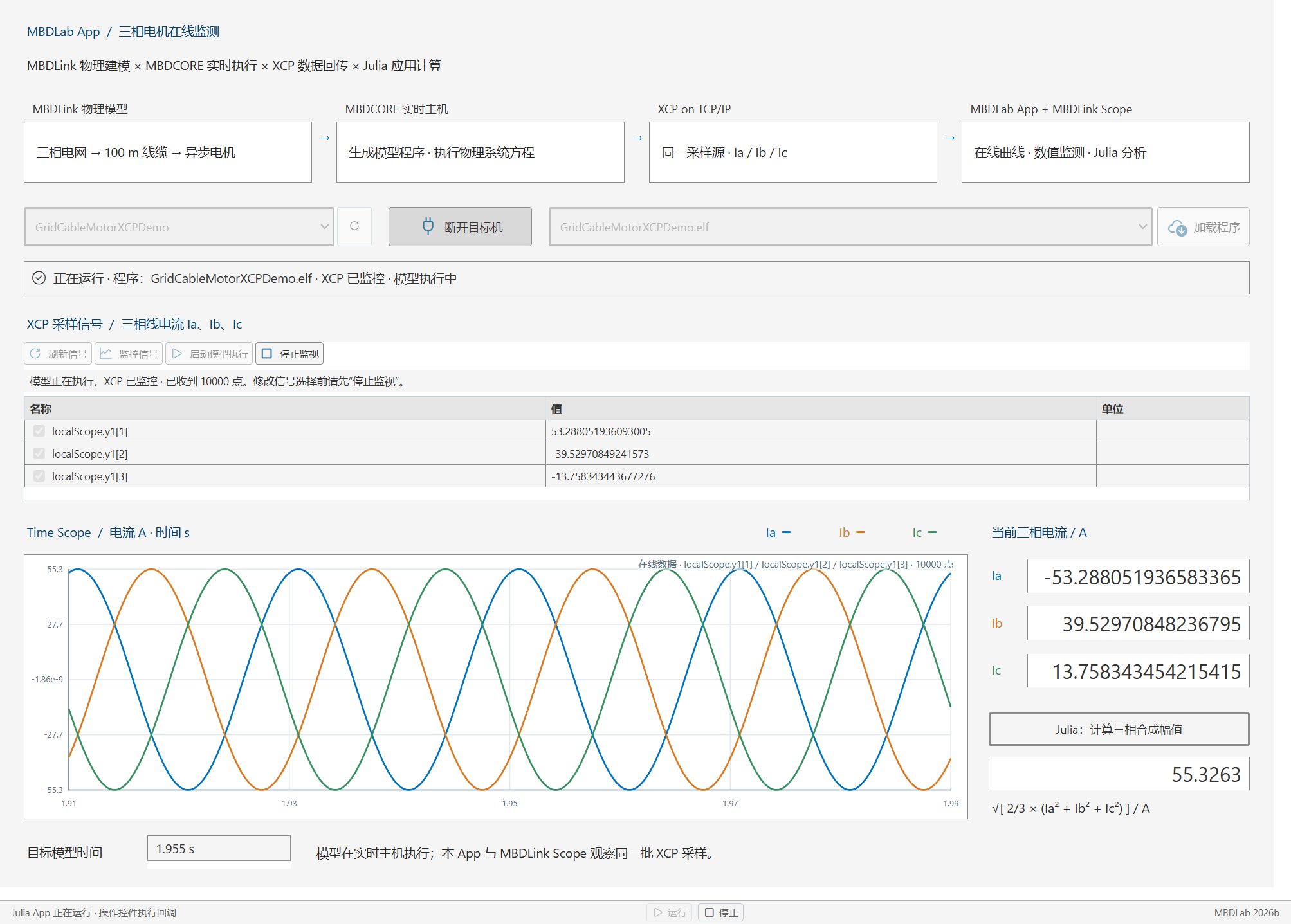1291x924 pixels.
Task: Click 停止监视 button
Action: tap(289, 354)
